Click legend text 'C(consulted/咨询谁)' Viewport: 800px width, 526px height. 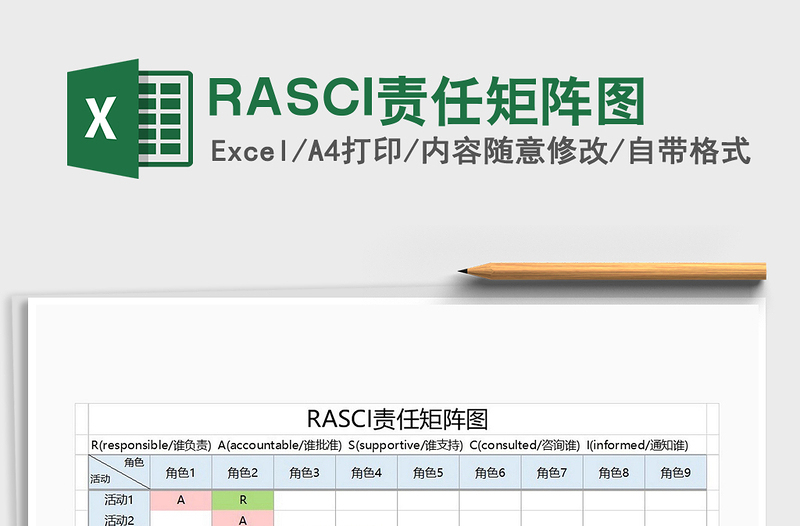pyautogui.click(x=524, y=445)
